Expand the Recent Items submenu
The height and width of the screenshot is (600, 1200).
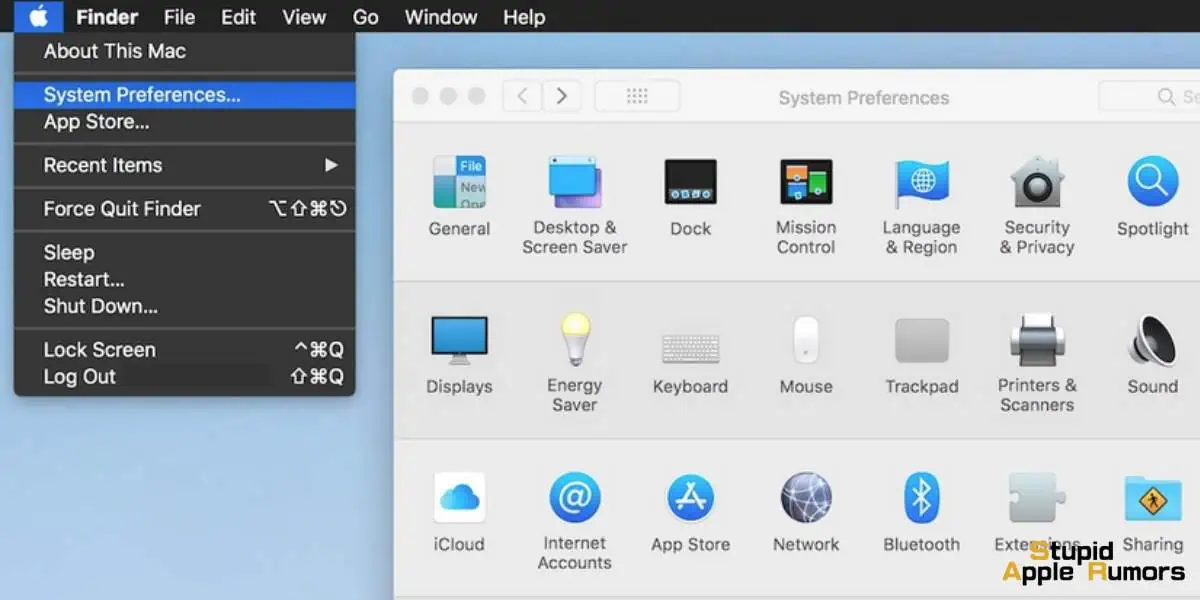click(185, 165)
